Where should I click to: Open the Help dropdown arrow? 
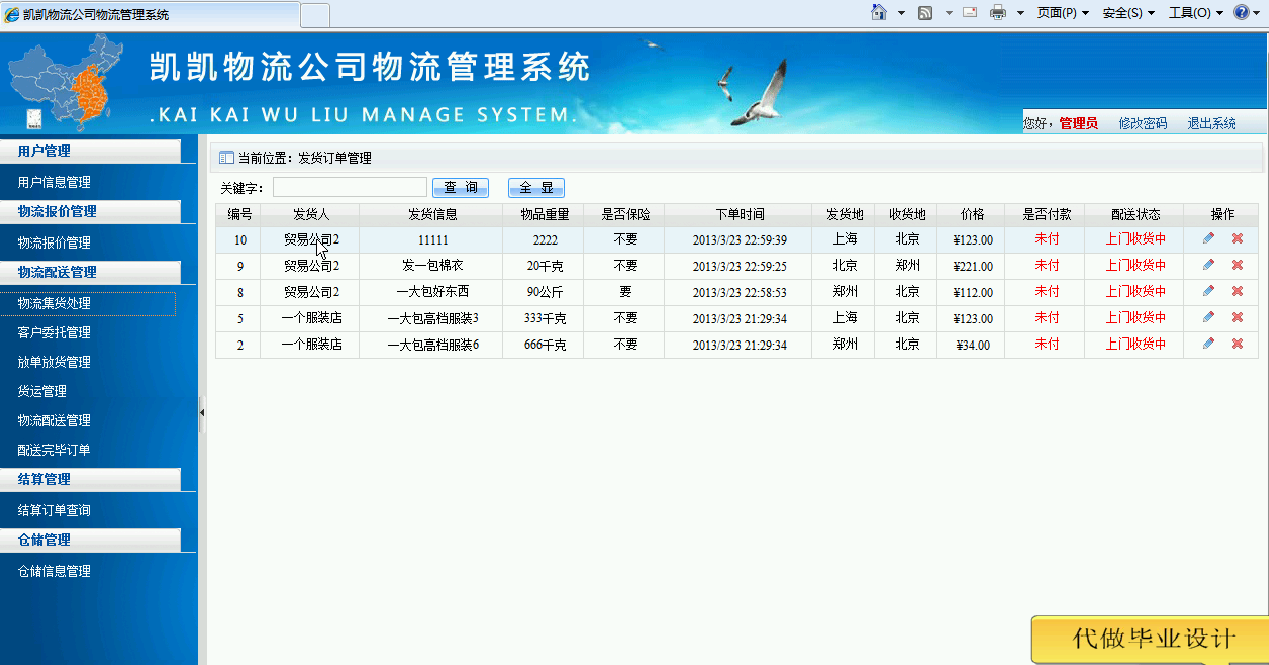(1258, 13)
